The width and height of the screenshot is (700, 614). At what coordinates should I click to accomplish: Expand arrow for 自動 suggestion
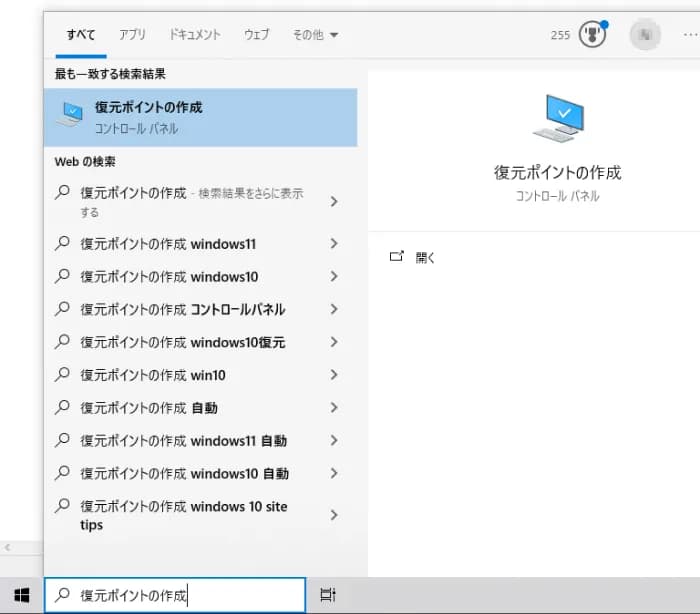tap(334, 407)
